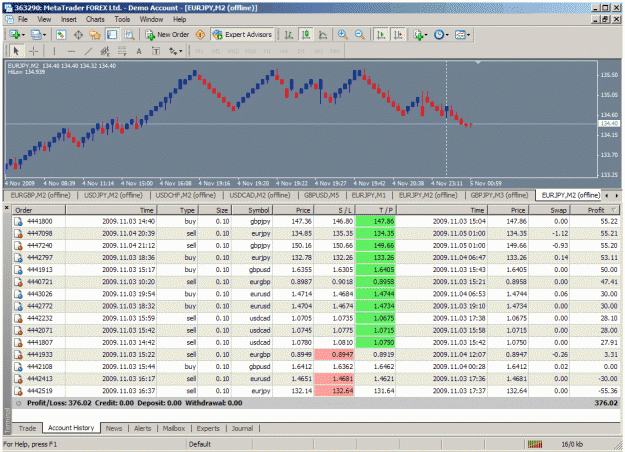Image resolution: width=625 pixels, height=452 pixels.
Task: Click green T/P cell 134.35
Action: [375, 234]
